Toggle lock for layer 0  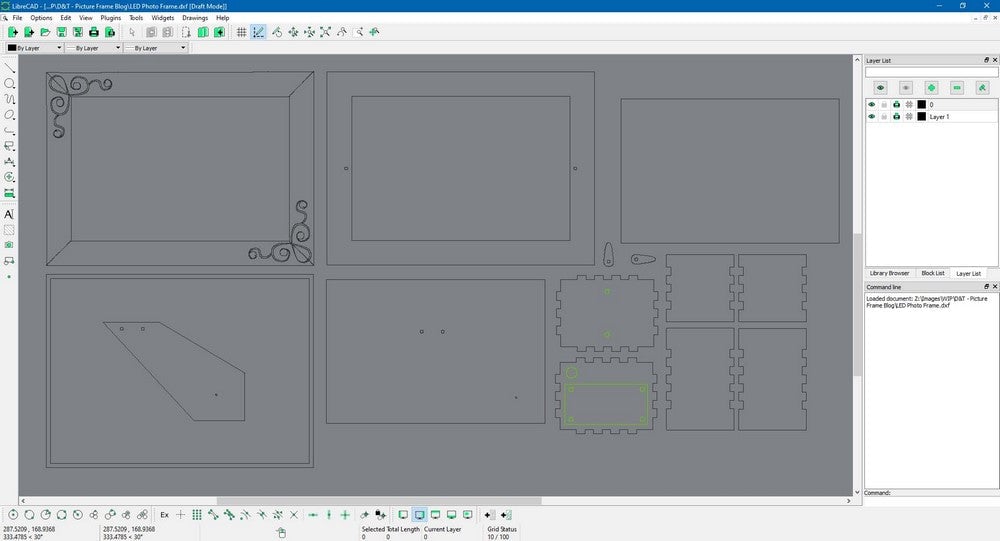(x=884, y=104)
